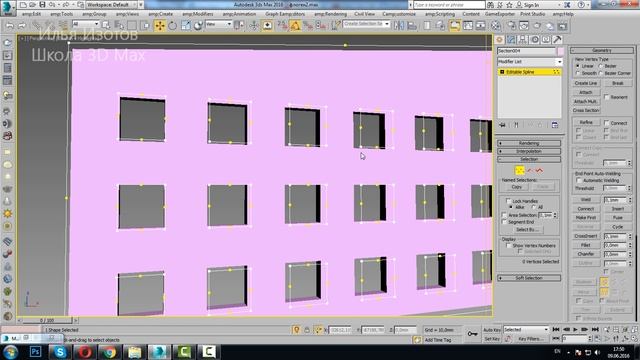Open the Modify command panel tab
The image size is (640, 360).
(x=511, y=40)
